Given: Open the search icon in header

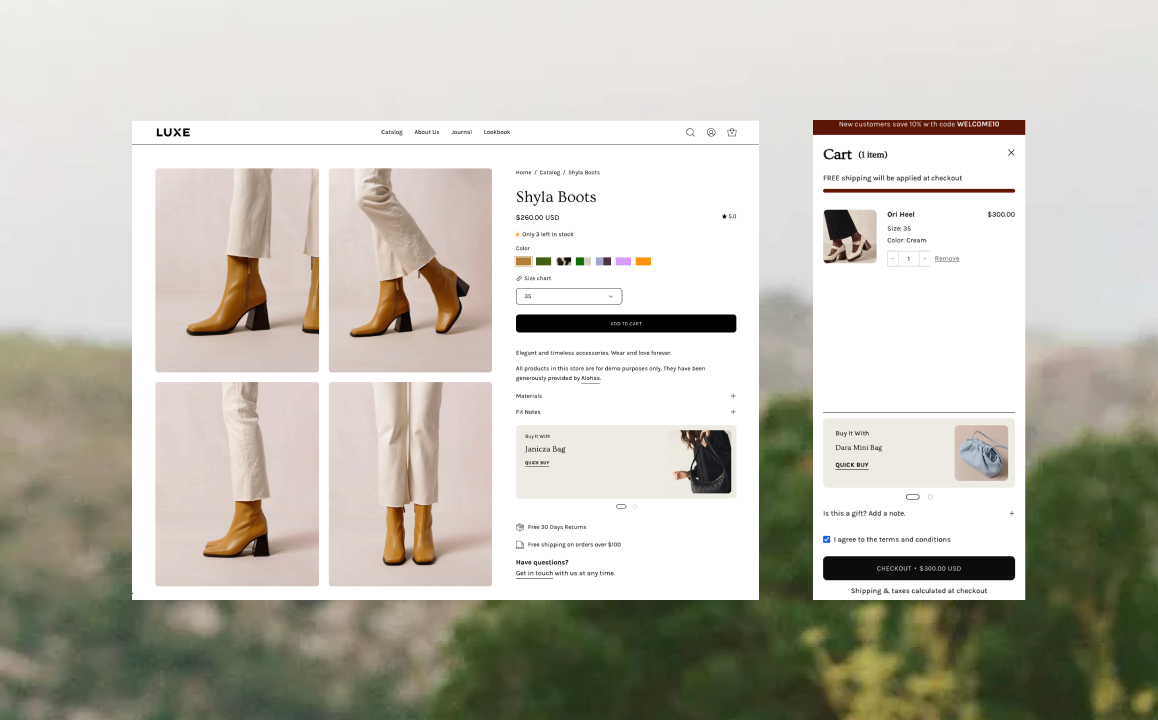Looking at the screenshot, I should coord(690,132).
